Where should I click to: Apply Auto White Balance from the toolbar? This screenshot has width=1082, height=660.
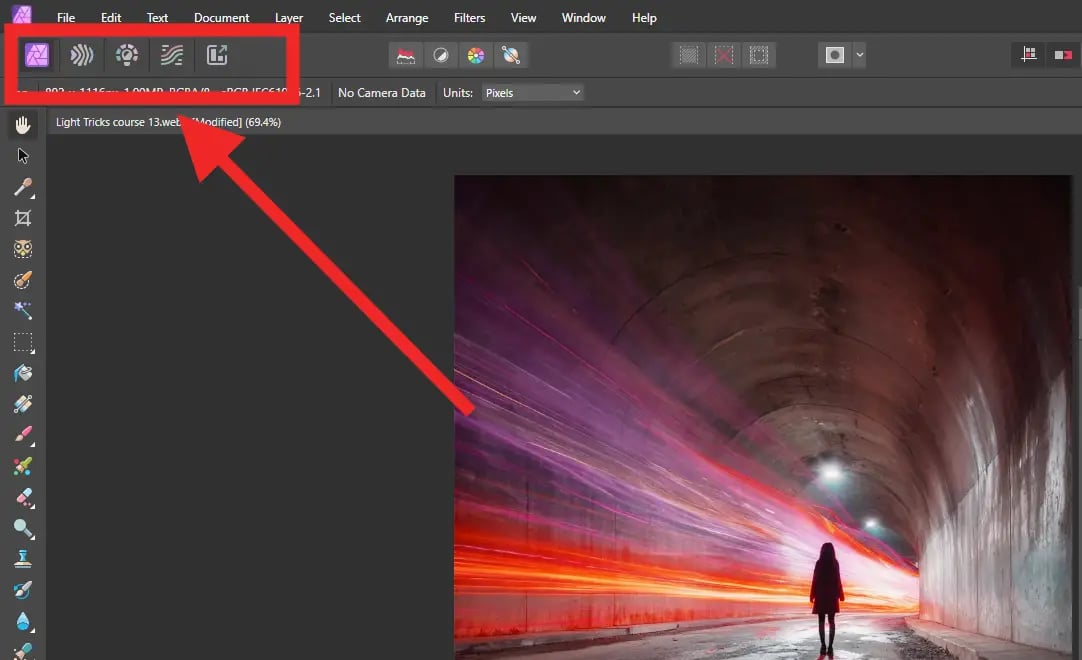(511, 55)
